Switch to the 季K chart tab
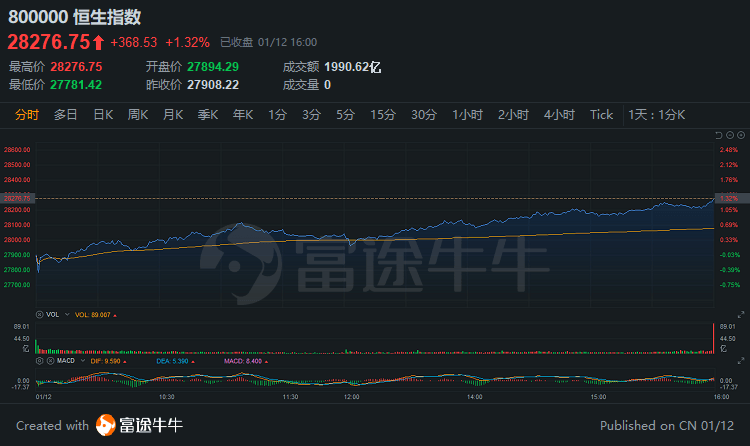The height and width of the screenshot is (446, 750). point(208,115)
